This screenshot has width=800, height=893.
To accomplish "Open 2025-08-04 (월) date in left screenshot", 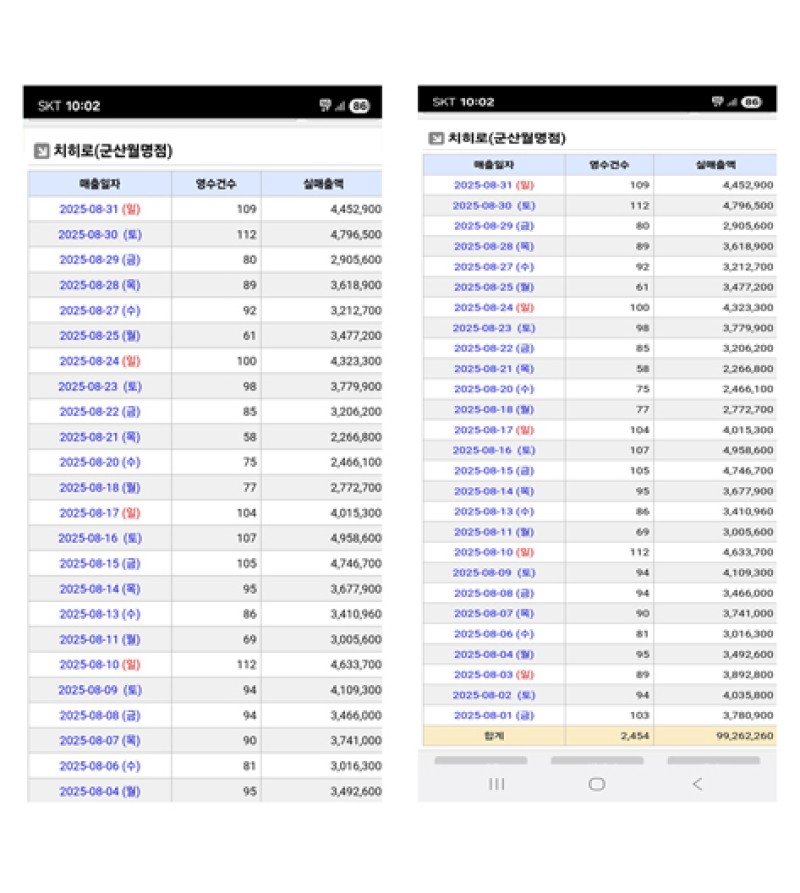I will (x=100, y=791).
